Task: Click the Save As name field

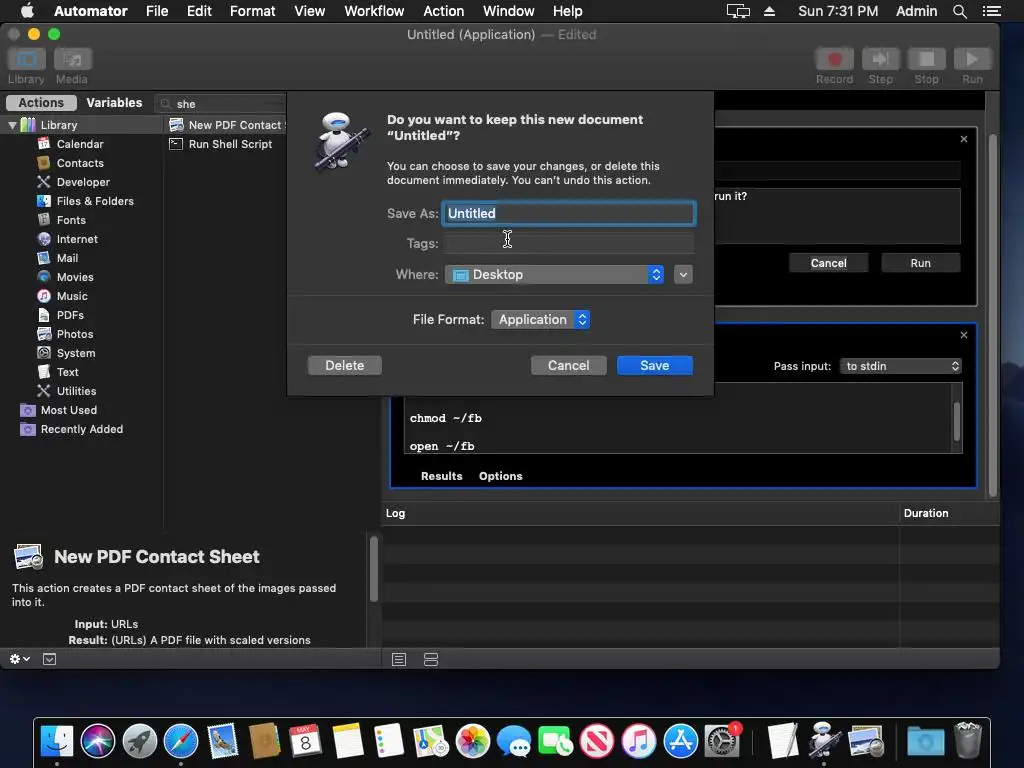Action: coord(569,214)
